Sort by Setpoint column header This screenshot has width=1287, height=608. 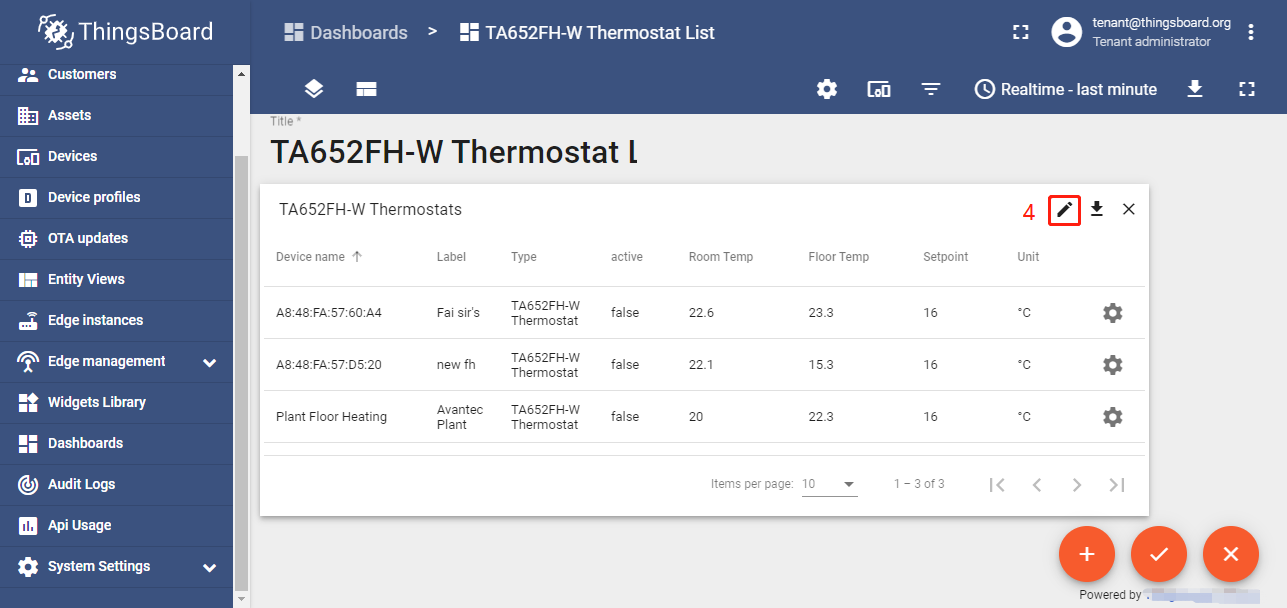pos(946,257)
